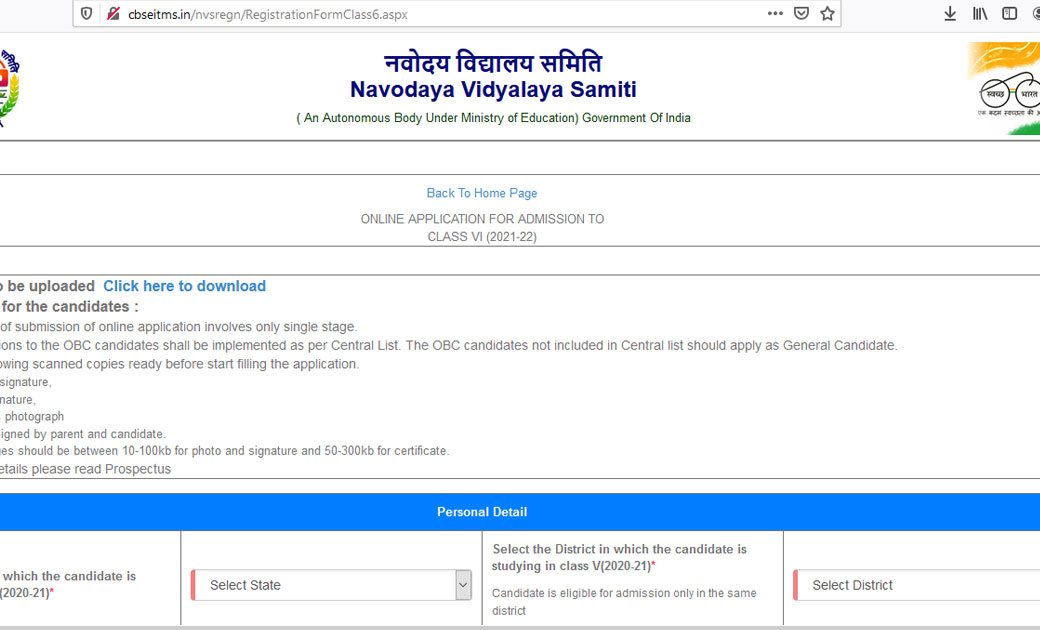Click the Navodaya Vidyalaya Samiti emblem
The width and height of the screenshot is (1040, 630).
[x=9, y=88]
